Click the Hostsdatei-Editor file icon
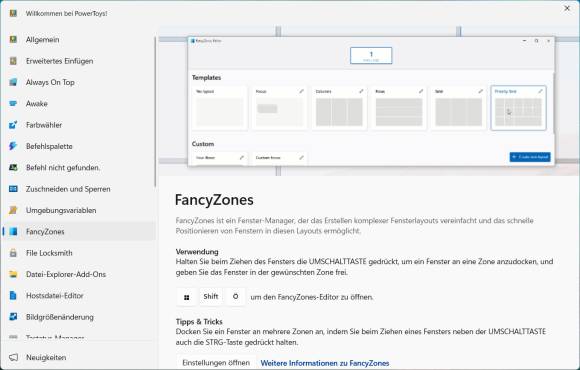 click(x=13, y=296)
